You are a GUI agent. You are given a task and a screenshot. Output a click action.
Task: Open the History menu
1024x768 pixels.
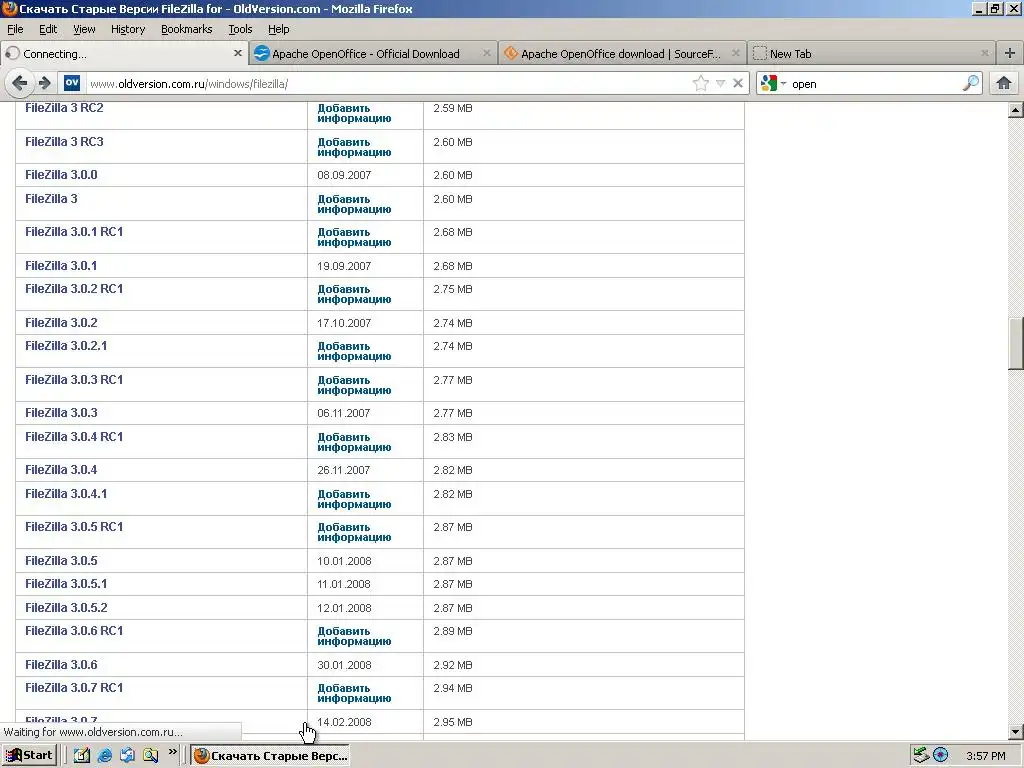click(x=127, y=29)
